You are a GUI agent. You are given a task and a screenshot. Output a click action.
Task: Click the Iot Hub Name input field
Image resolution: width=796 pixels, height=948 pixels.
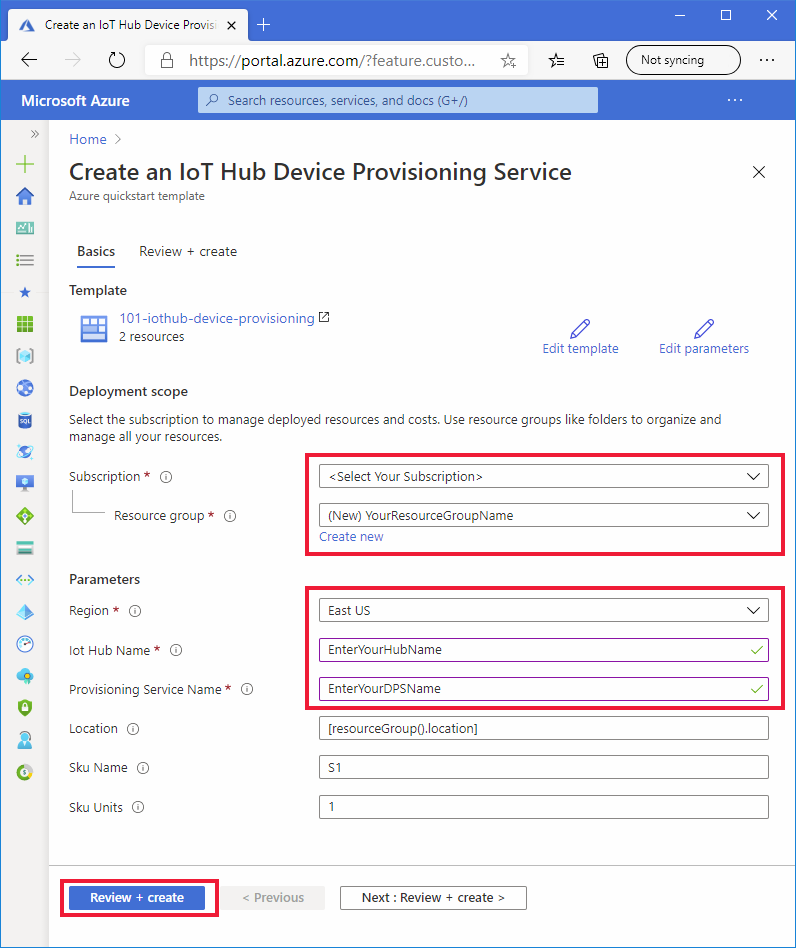(543, 650)
